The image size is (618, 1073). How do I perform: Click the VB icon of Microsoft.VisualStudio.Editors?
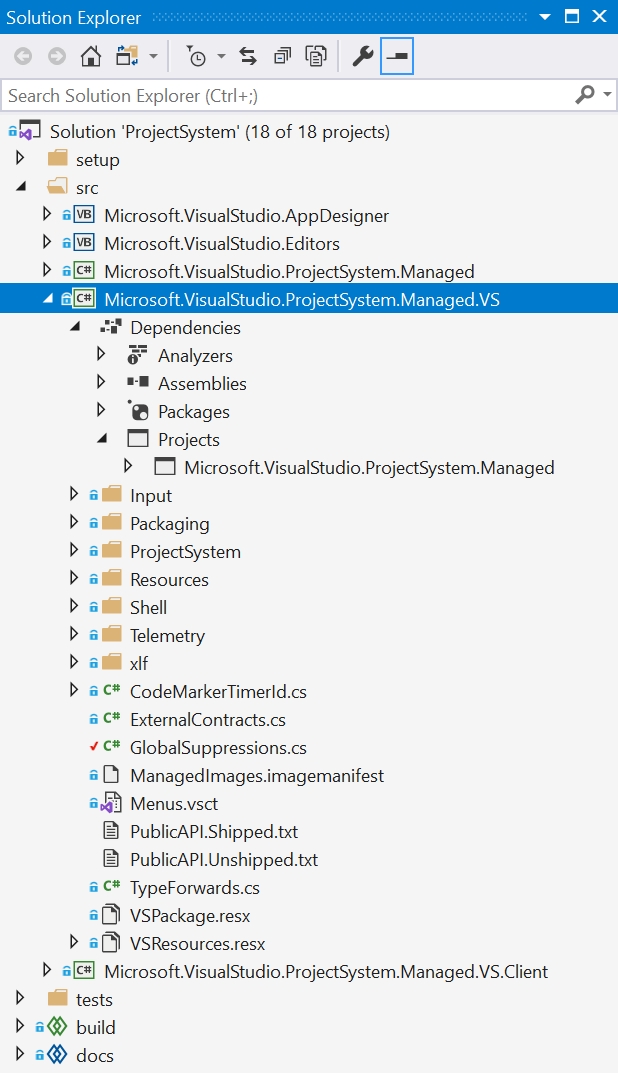83,243
